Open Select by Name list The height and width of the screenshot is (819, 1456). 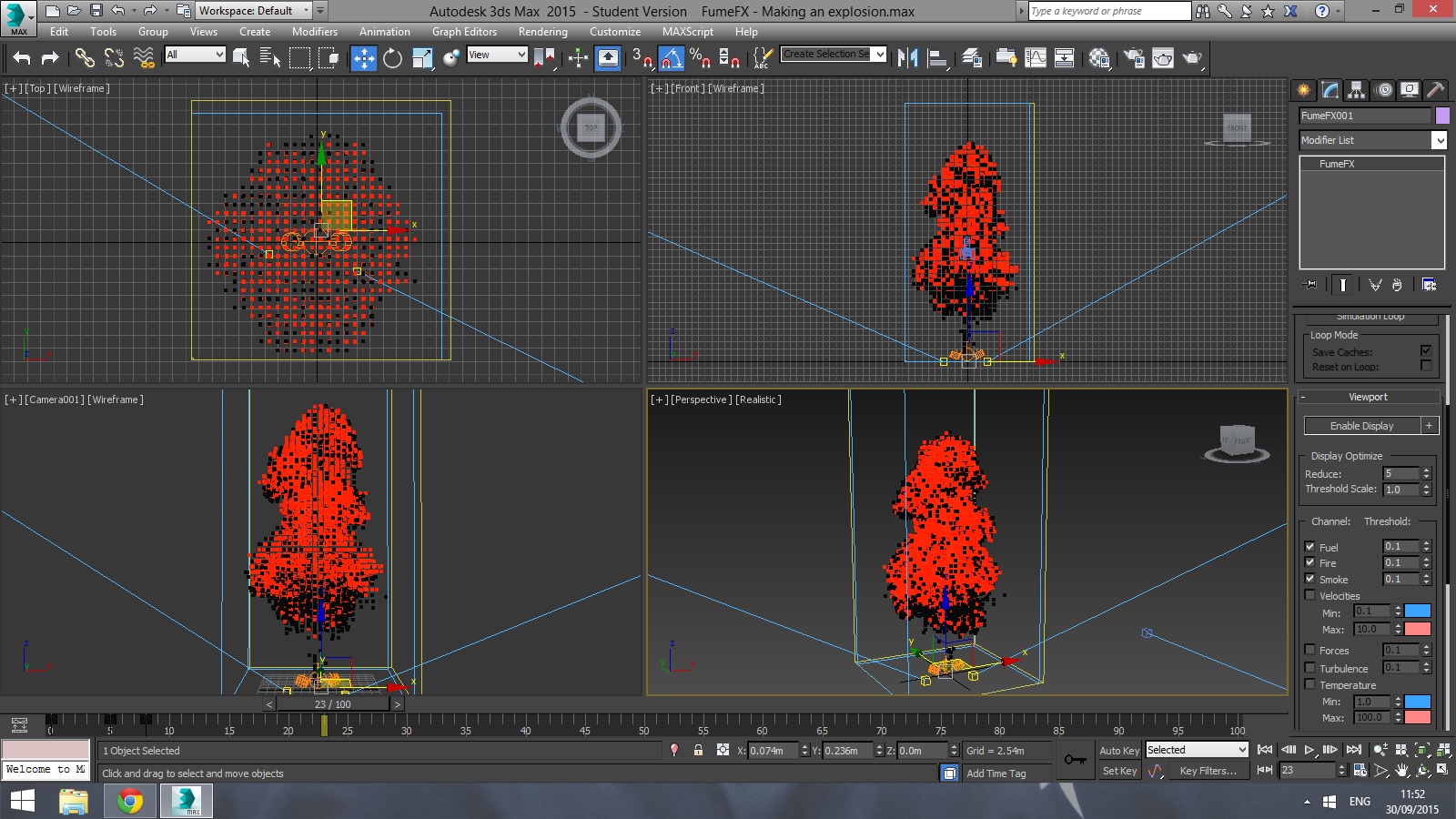click(269, 58)
